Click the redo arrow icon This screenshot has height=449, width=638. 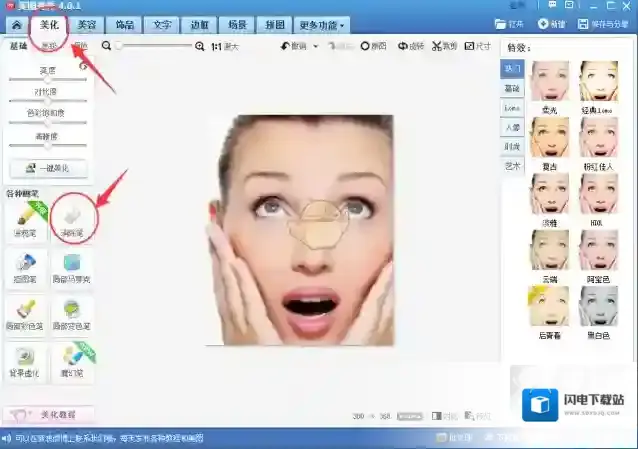(332, 46)
